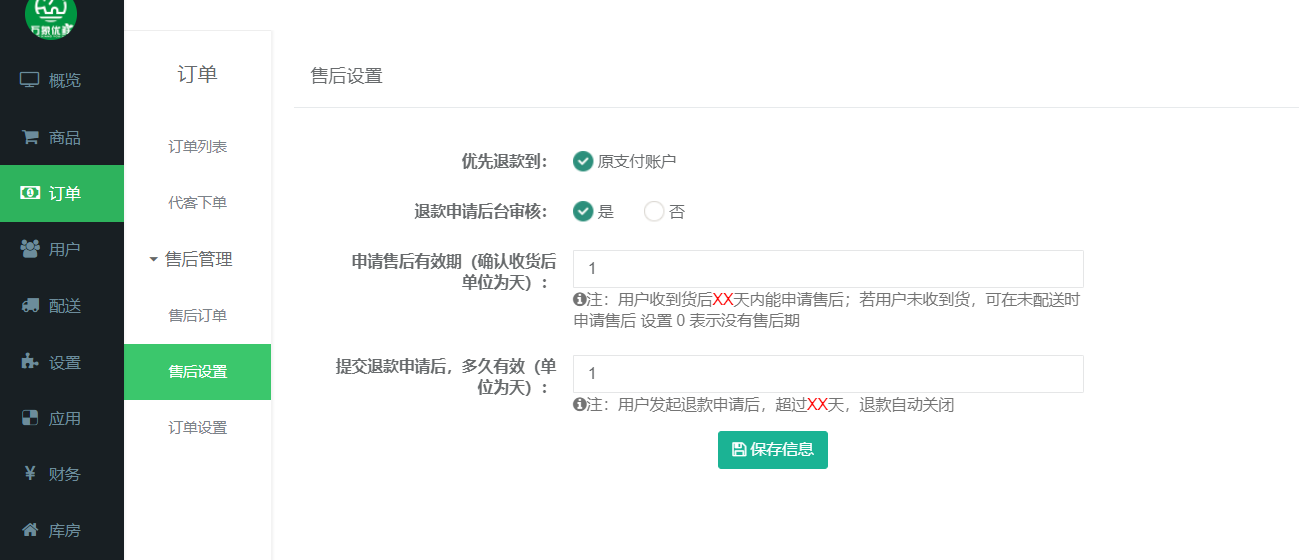Select 原支付账户 refund option

coord(583,161)
